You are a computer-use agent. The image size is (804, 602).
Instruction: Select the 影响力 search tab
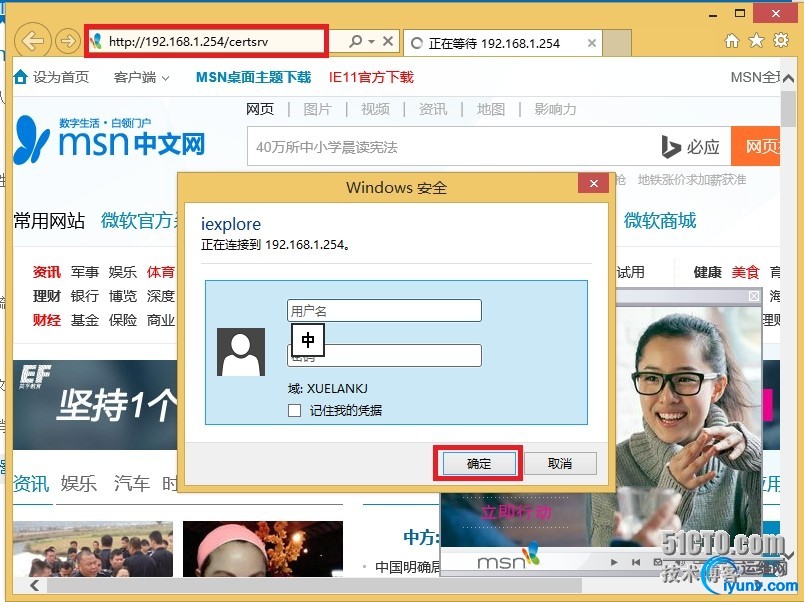pyautogui.click(x=555, y=109)
